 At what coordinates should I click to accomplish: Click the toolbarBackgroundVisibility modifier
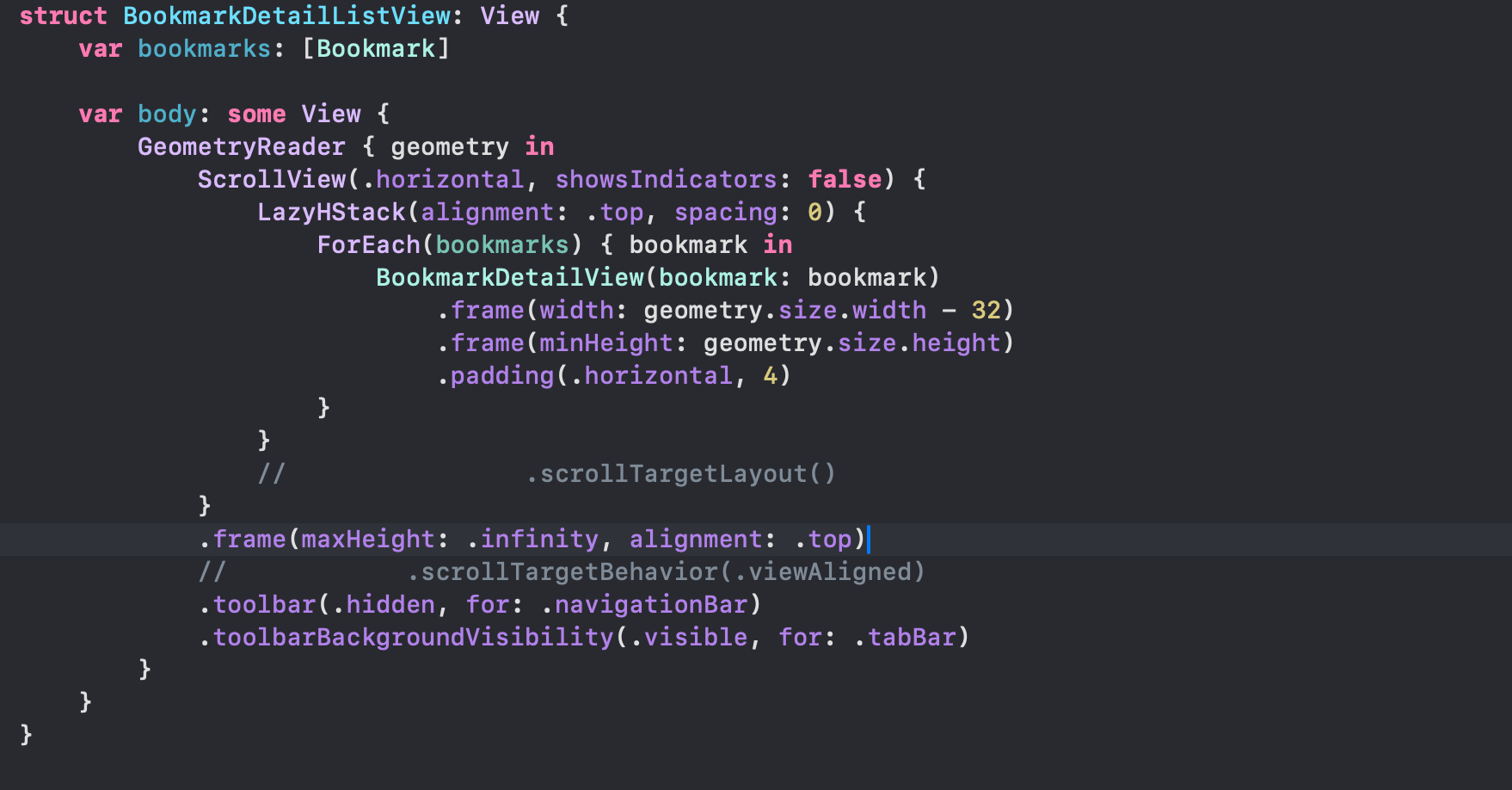point(413,638)
